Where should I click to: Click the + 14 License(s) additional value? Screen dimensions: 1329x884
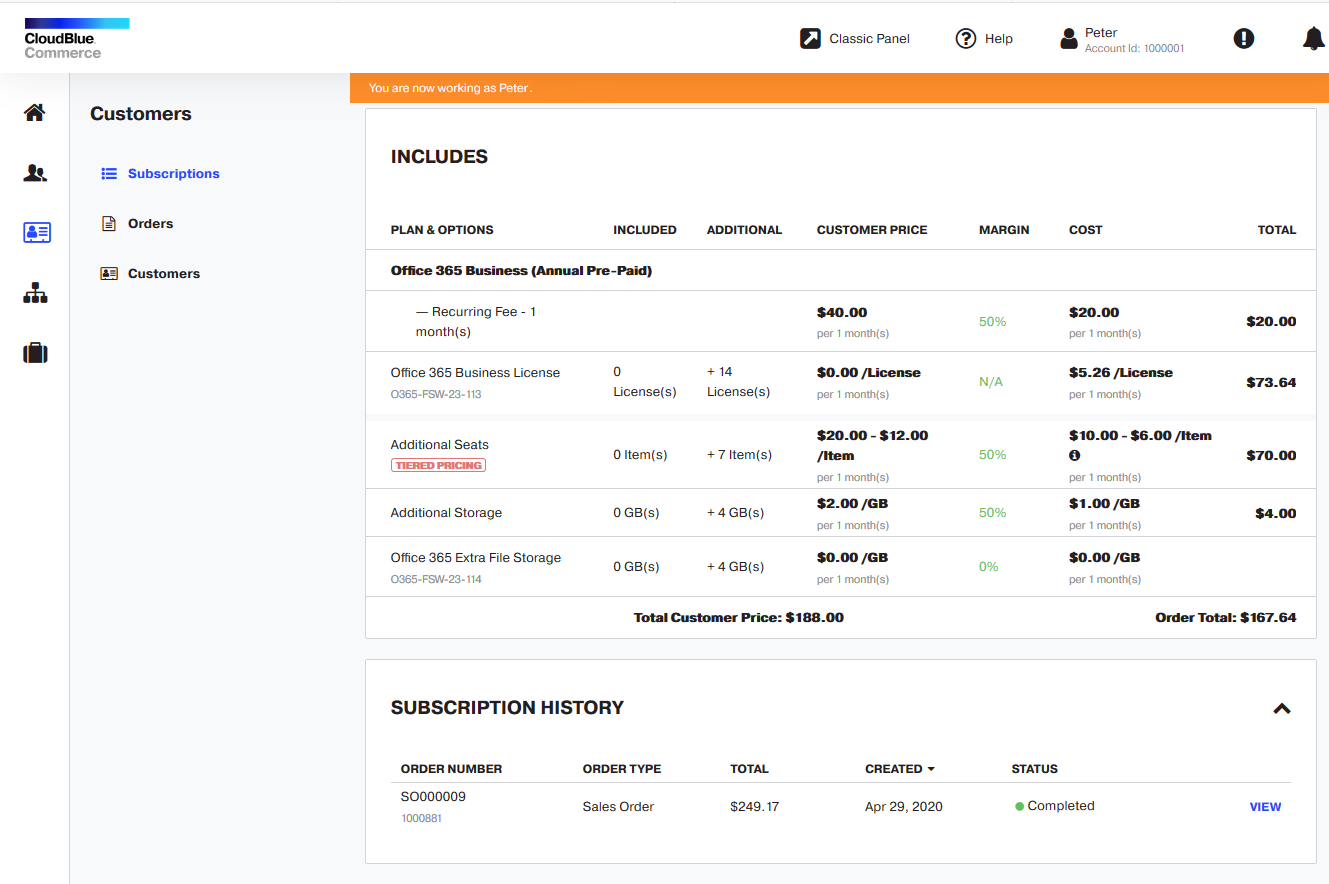tap(738, 381)
